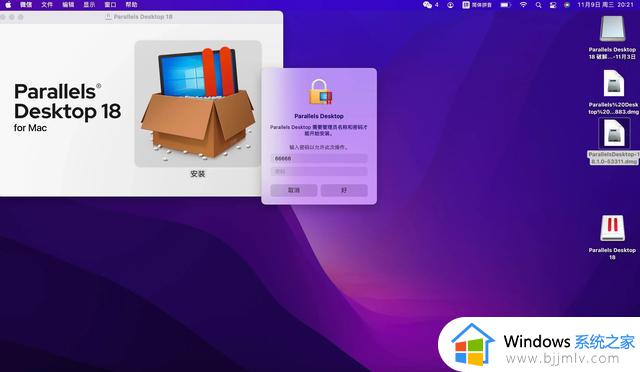
Task: Click the date and time 11月9日 周三 20:21
Action: click(605, 5)
